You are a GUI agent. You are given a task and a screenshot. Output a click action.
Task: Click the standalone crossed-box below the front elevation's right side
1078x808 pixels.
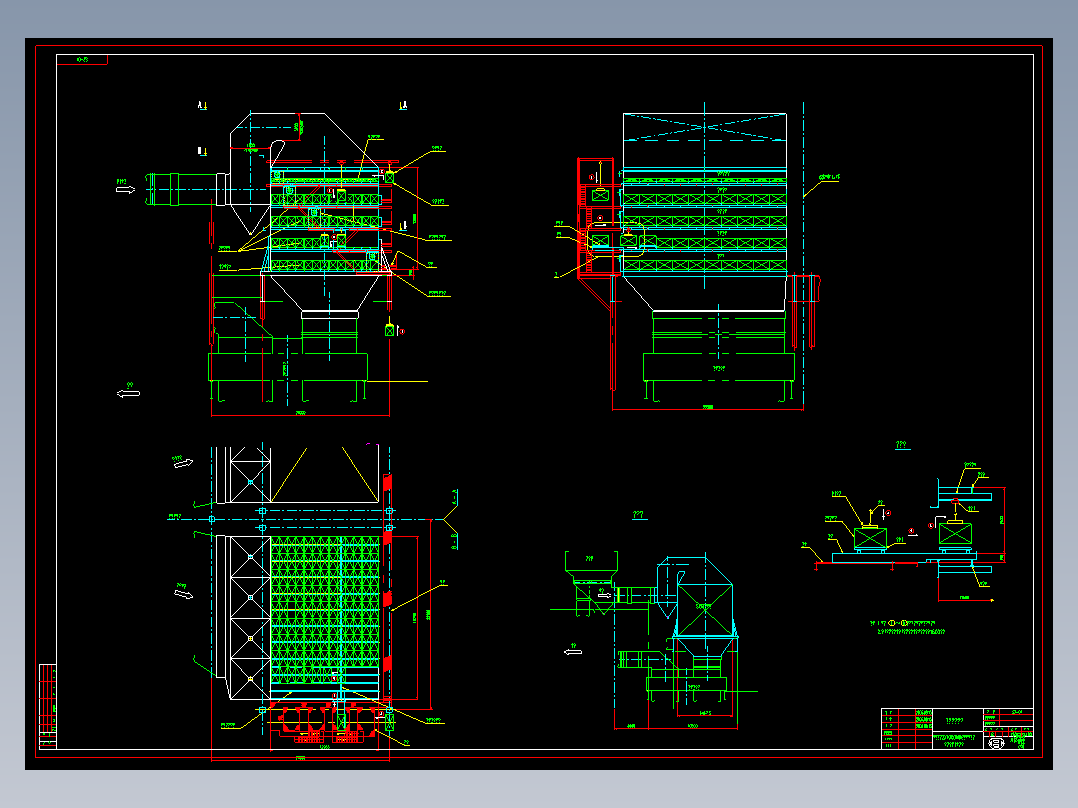pyautogui.click(x=390, y=331)
